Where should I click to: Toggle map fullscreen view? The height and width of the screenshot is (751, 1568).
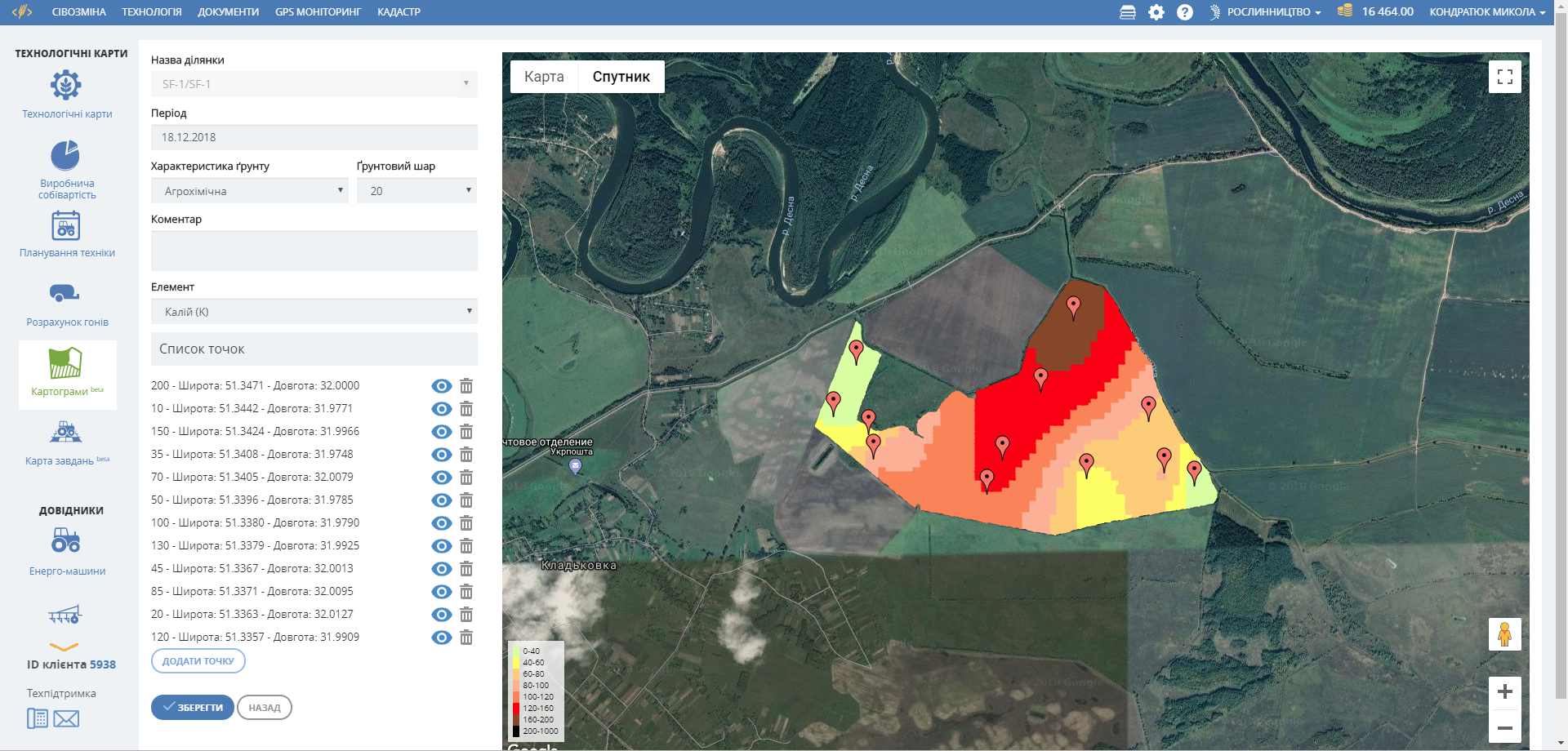(x=1504, y=77)
